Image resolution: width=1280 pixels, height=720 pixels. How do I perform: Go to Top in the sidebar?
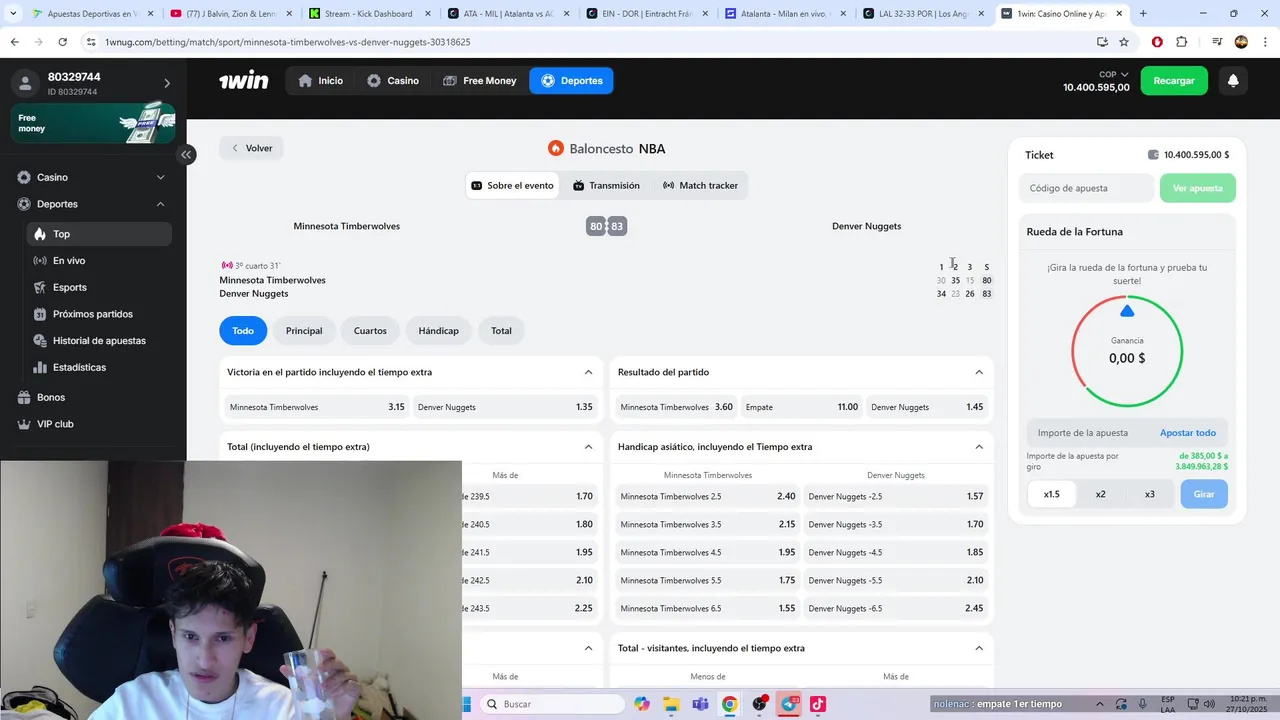[x=99, y=234]
